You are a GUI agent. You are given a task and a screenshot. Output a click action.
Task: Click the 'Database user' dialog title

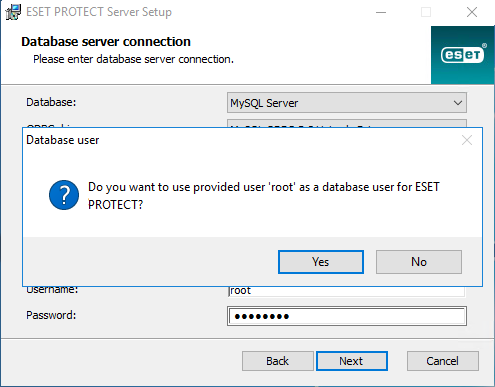click(63, 140)
